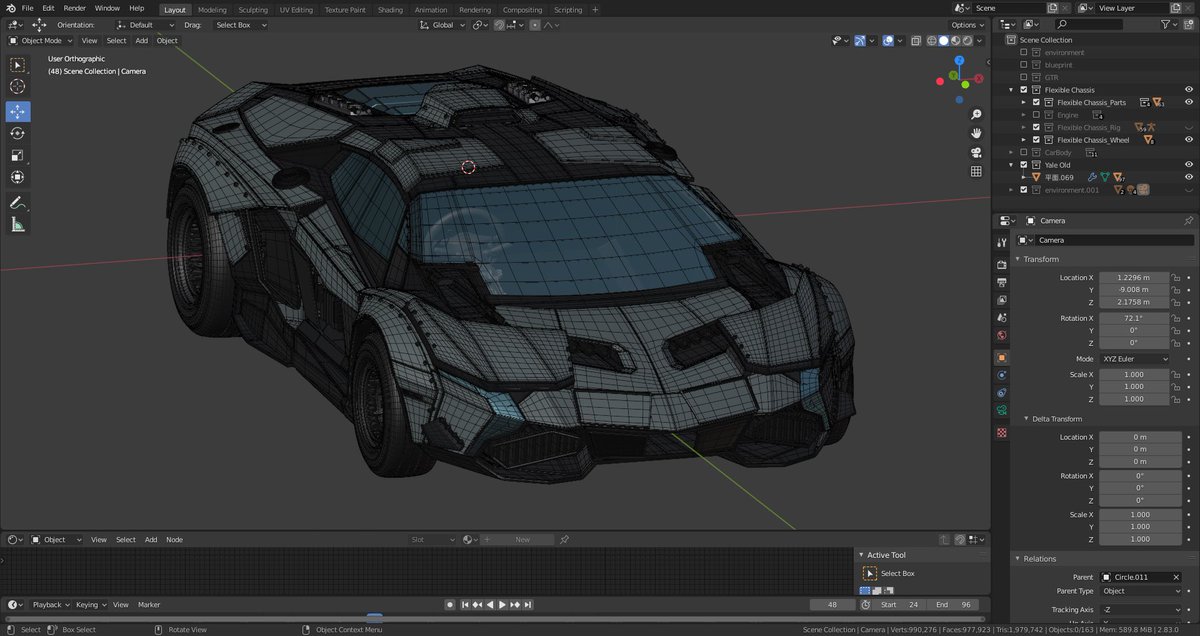Lock the Location X property
The image size is (1200, 636).
[x=1176, y=277]
